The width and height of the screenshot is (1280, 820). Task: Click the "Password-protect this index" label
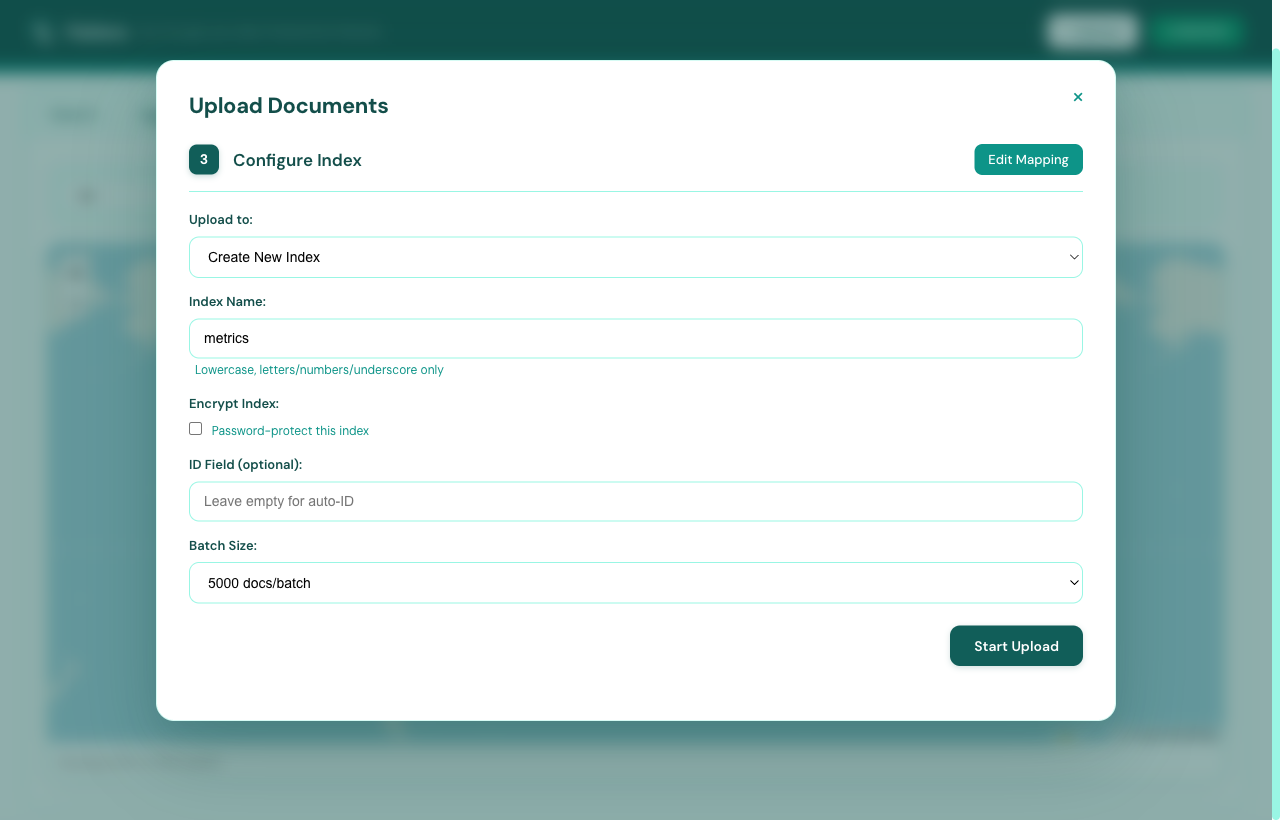pos(290,430)
